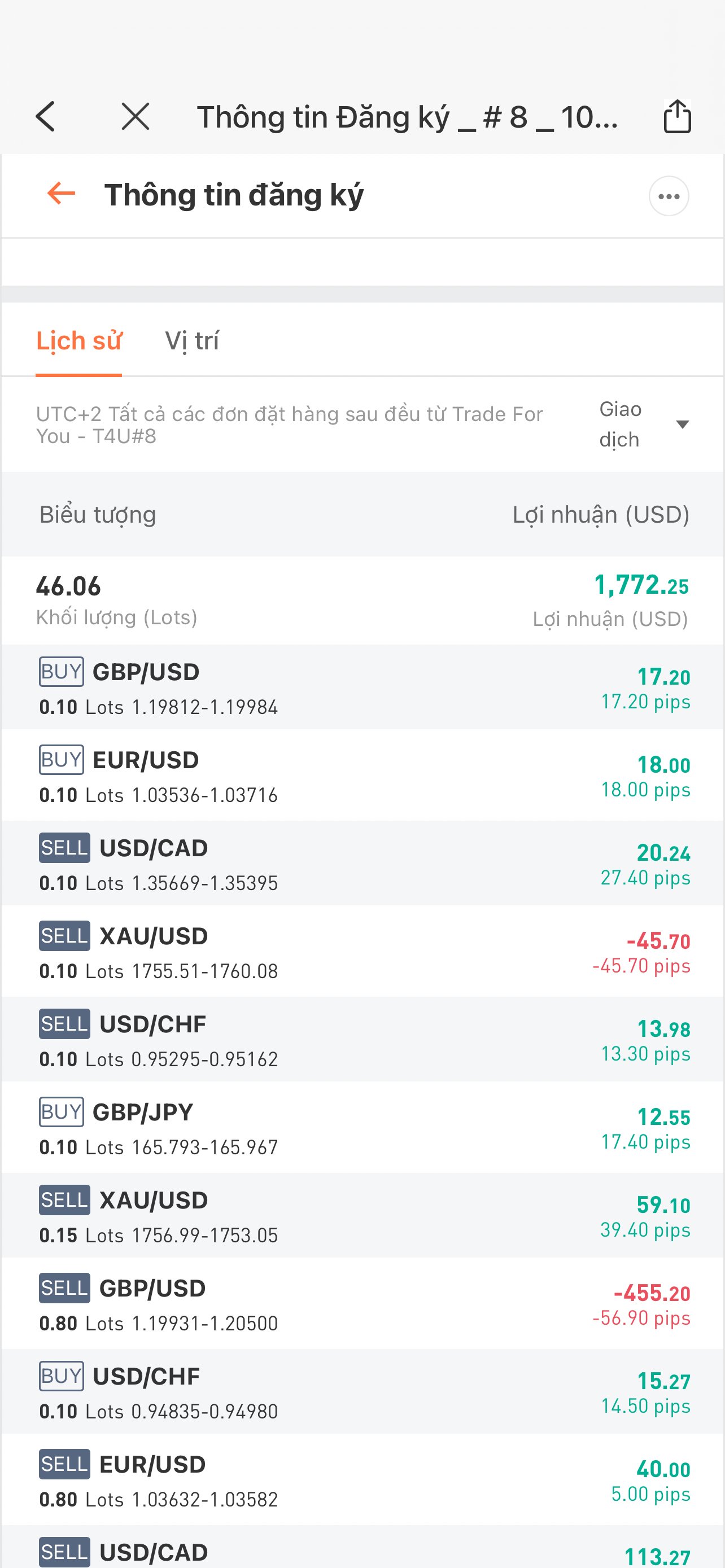Open the three-dot more options button

[x=669, y=196]
